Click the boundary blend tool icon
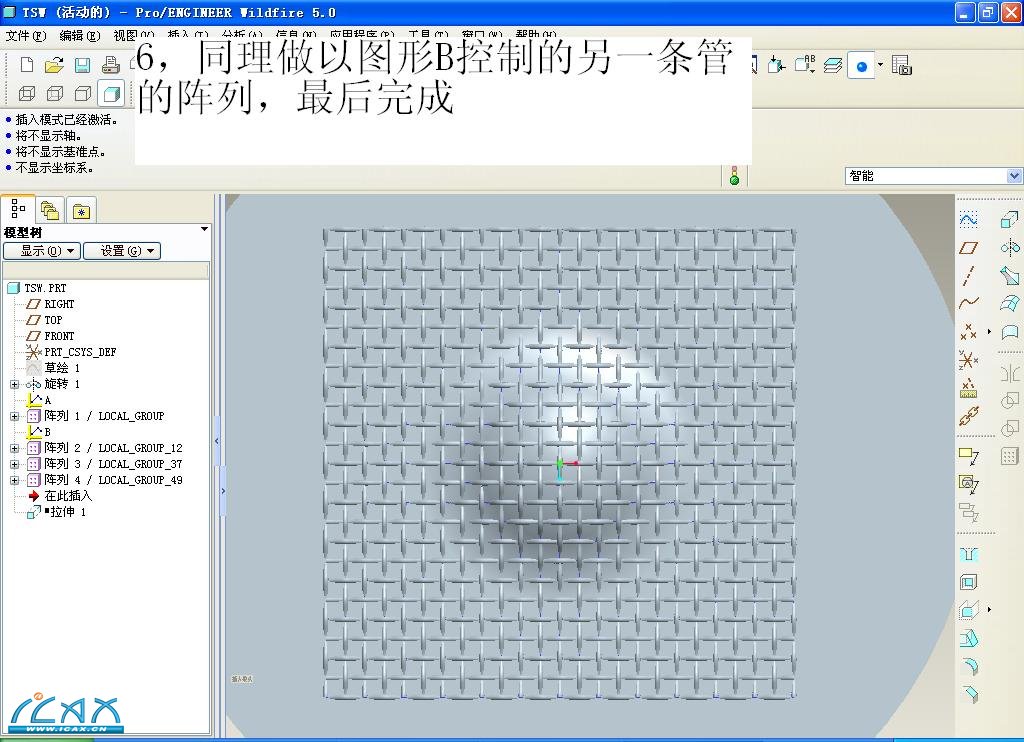Screen dimensions: 1024x742 coord(1010,303)
